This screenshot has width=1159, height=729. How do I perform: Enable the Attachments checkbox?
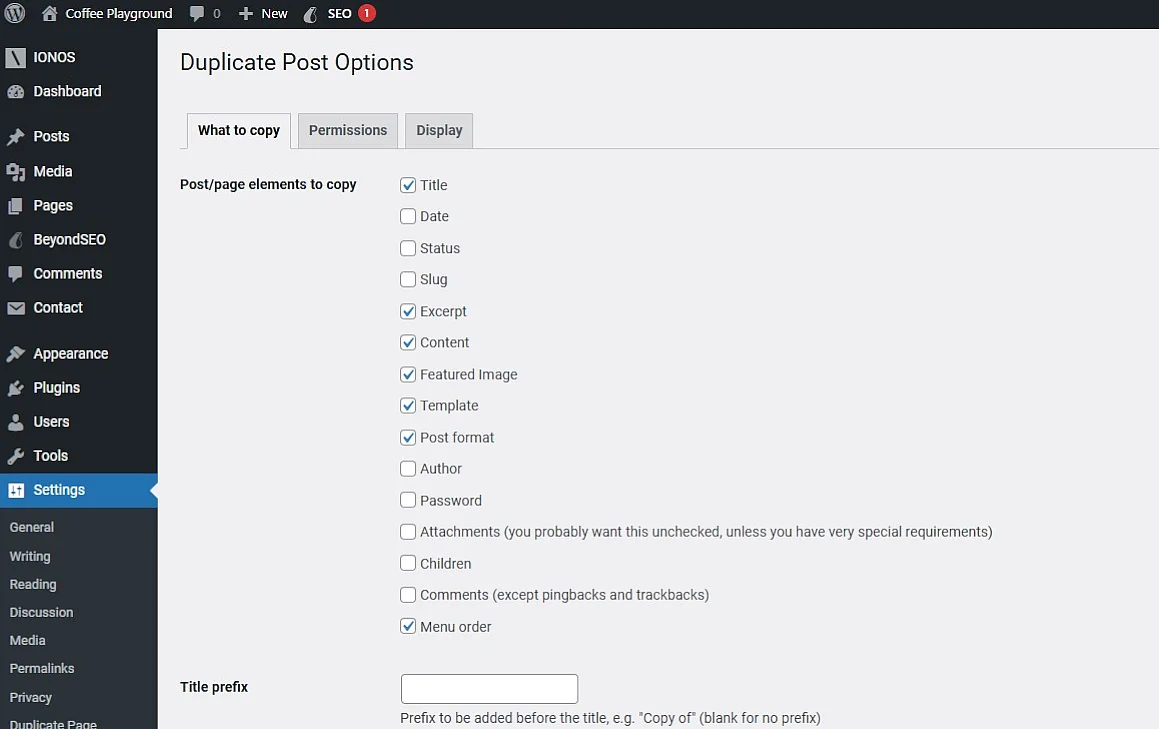point(408,531)
